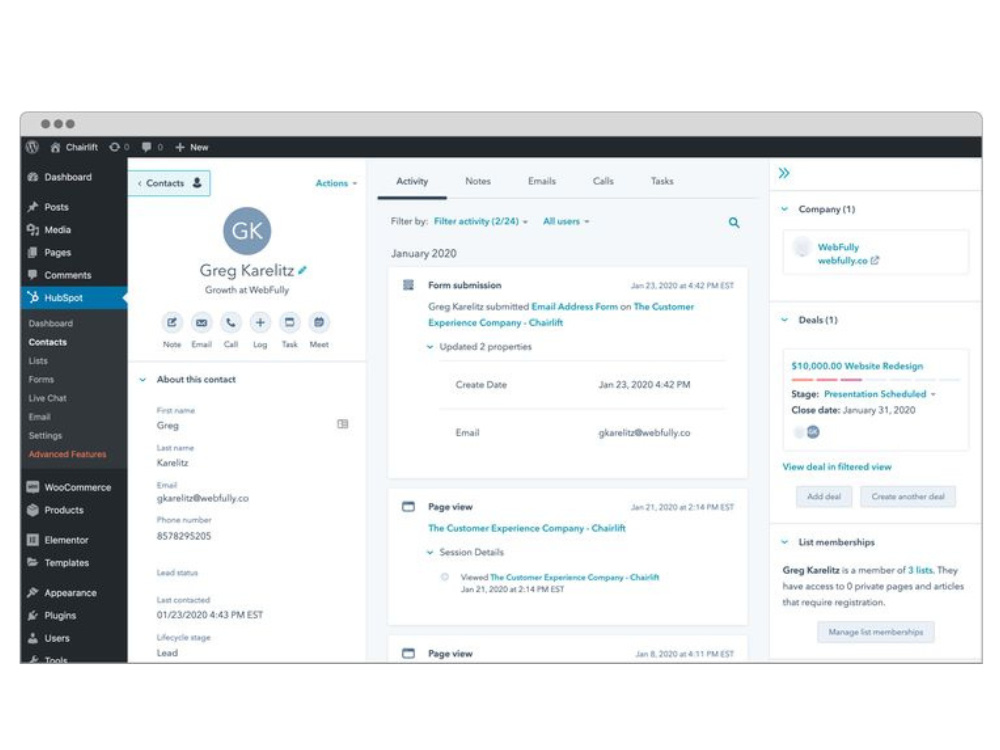
Task: Click the Meet calendar icon
Action: [319, 323]
